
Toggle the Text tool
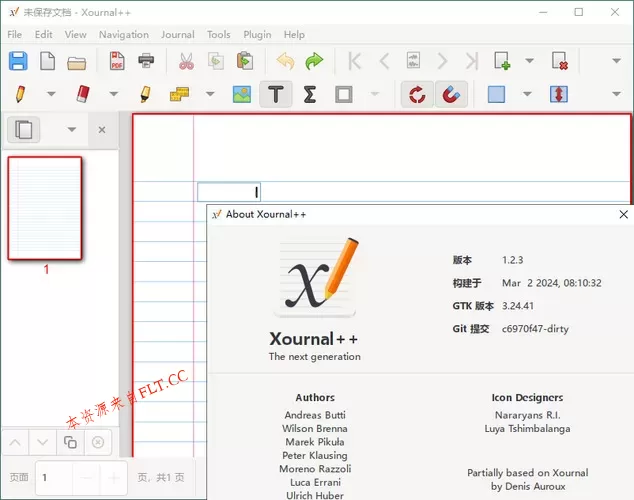tap(276, 94)
